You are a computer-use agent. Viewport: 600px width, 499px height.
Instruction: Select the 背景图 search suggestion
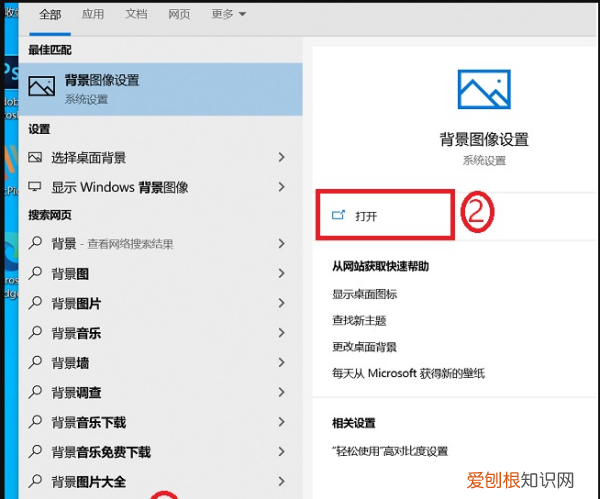(x=160, y=274)
